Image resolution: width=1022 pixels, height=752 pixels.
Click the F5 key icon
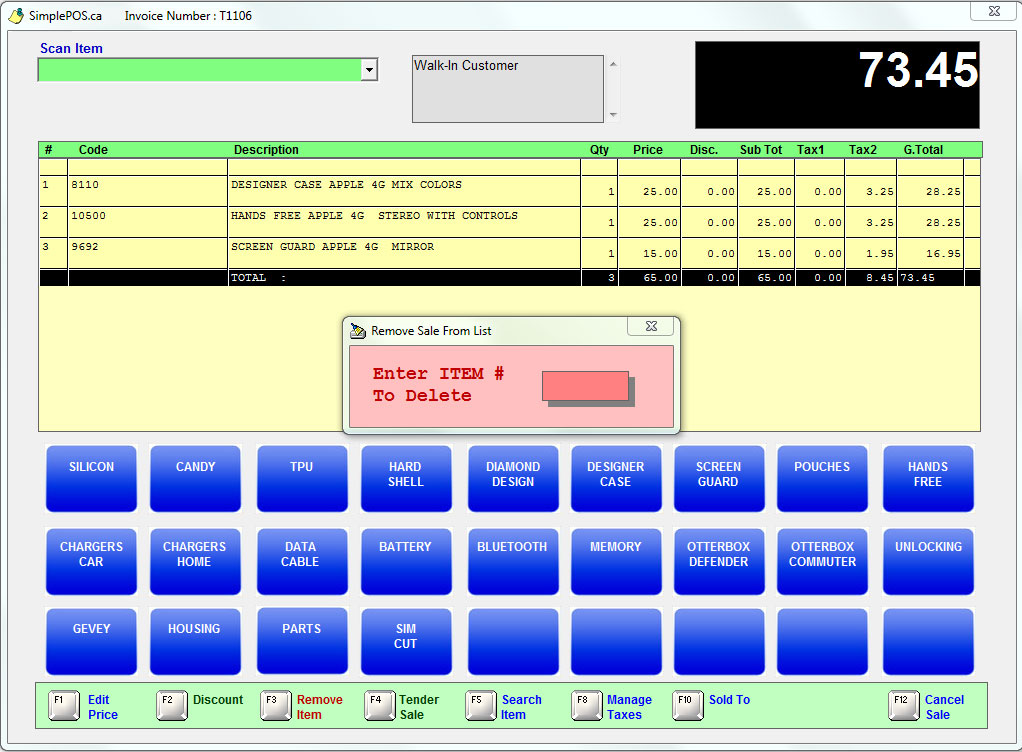pos(481,706)
